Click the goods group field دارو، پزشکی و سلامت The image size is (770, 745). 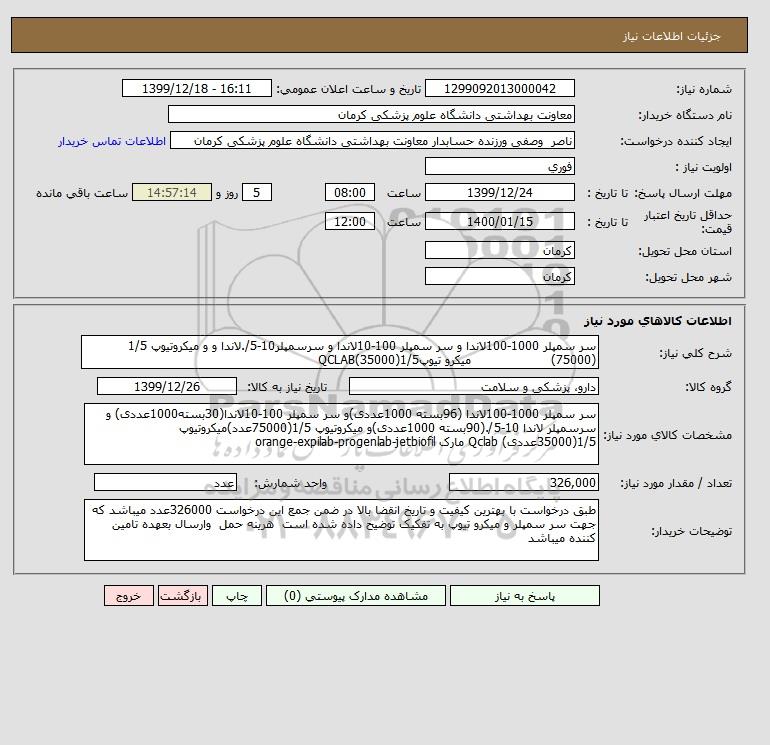(x=473, y=386)
